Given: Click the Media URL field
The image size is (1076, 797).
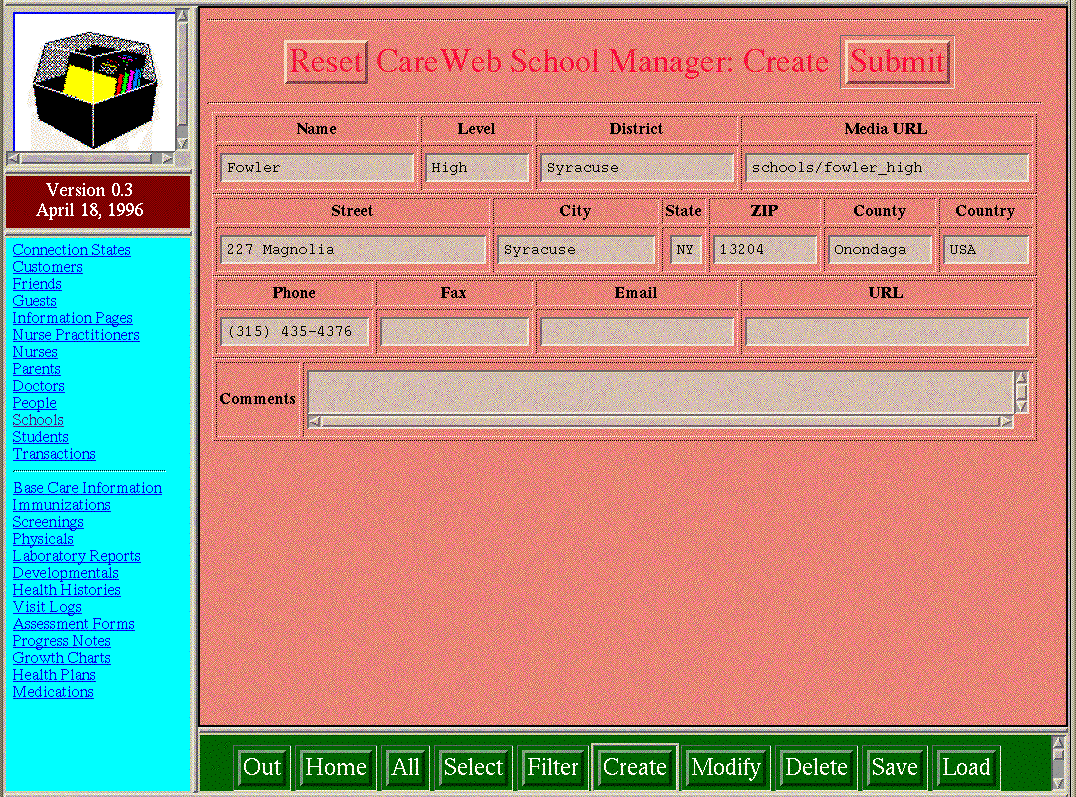Looking at the screenshot, I should (x=887, y=168).
